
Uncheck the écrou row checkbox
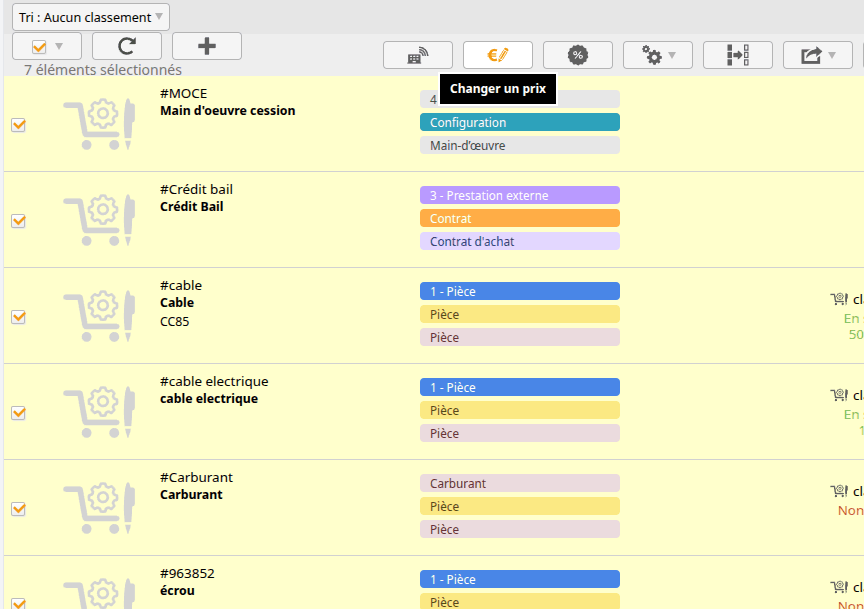[19, 603]
